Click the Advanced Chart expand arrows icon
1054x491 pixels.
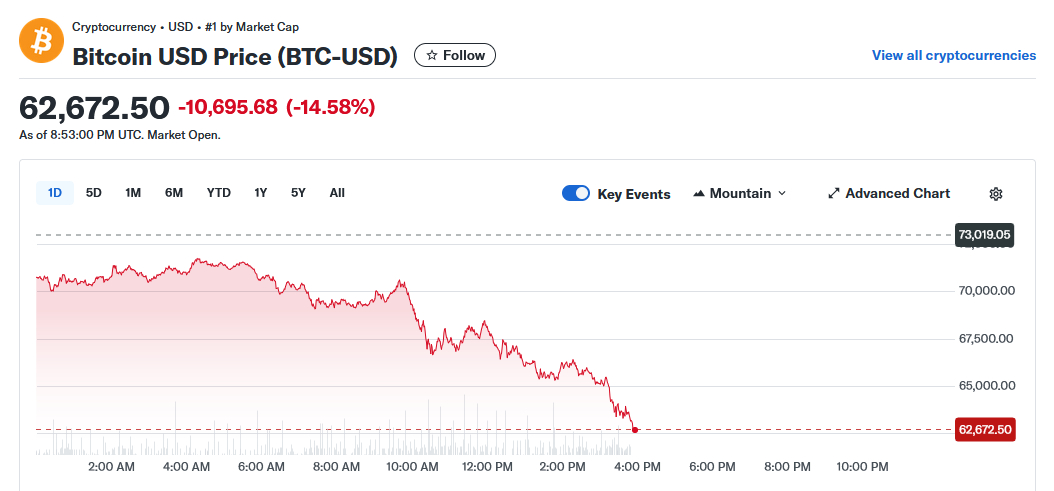click(x=834, y=194)
